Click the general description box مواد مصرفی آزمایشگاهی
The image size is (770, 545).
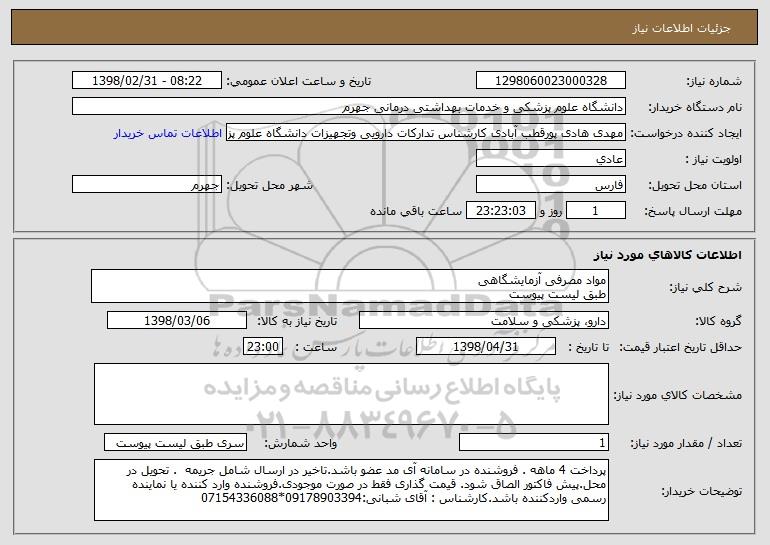[350, 286]
